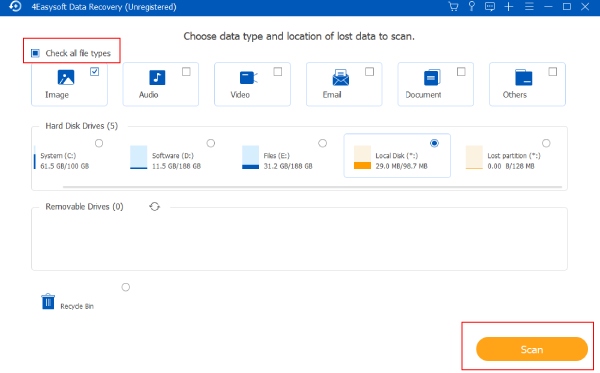Start the scan with Scan button
Image resolution: width=600 pixels, height=373 pixels.
tap(532, 349)
